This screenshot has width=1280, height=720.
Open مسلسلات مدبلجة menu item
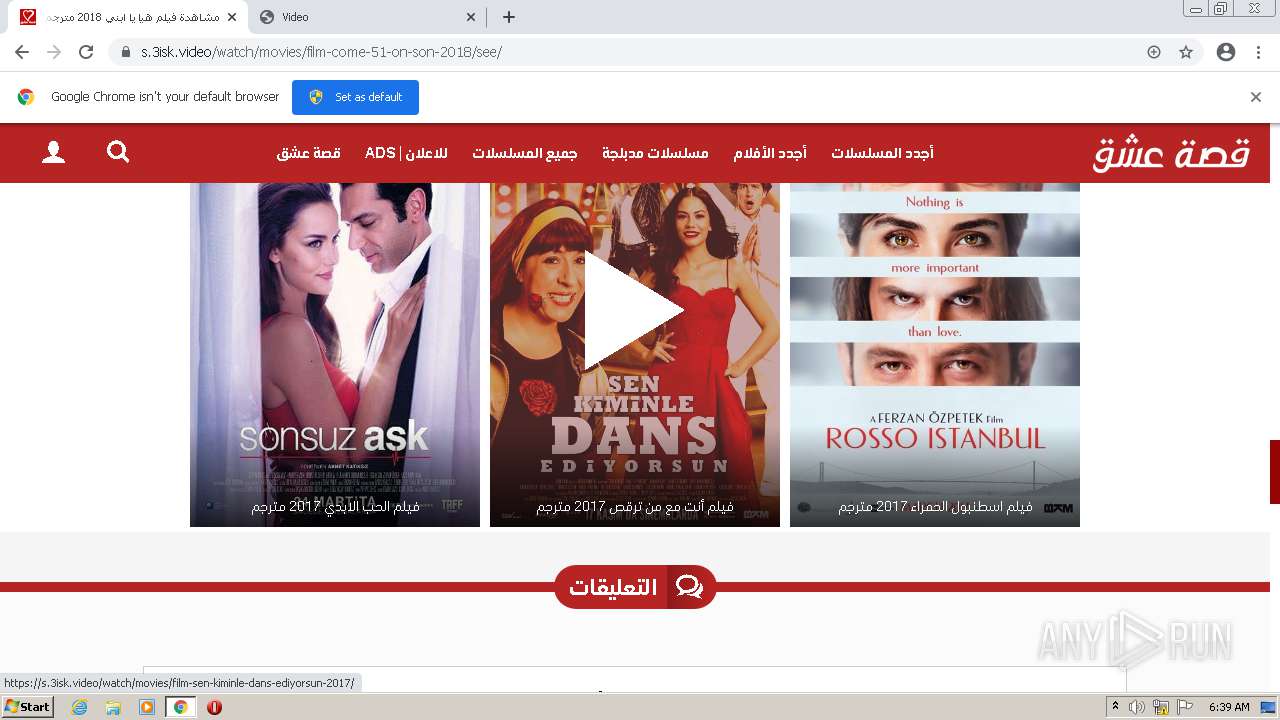pos(655,153)
